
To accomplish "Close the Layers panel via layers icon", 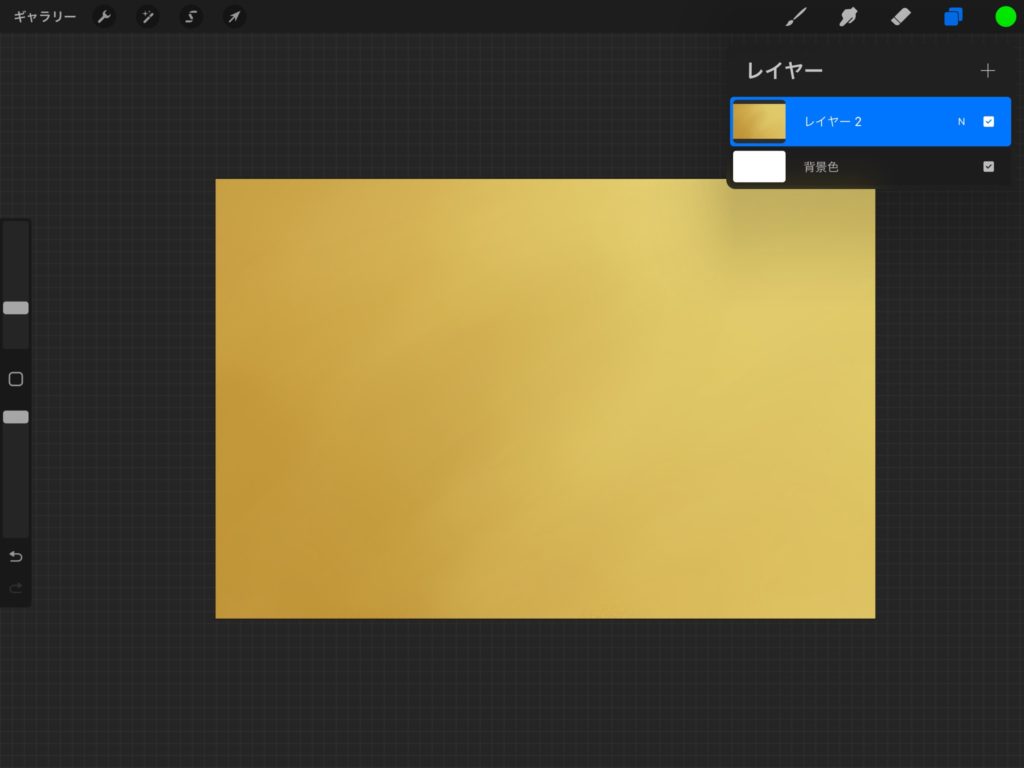I will [953, 17].
